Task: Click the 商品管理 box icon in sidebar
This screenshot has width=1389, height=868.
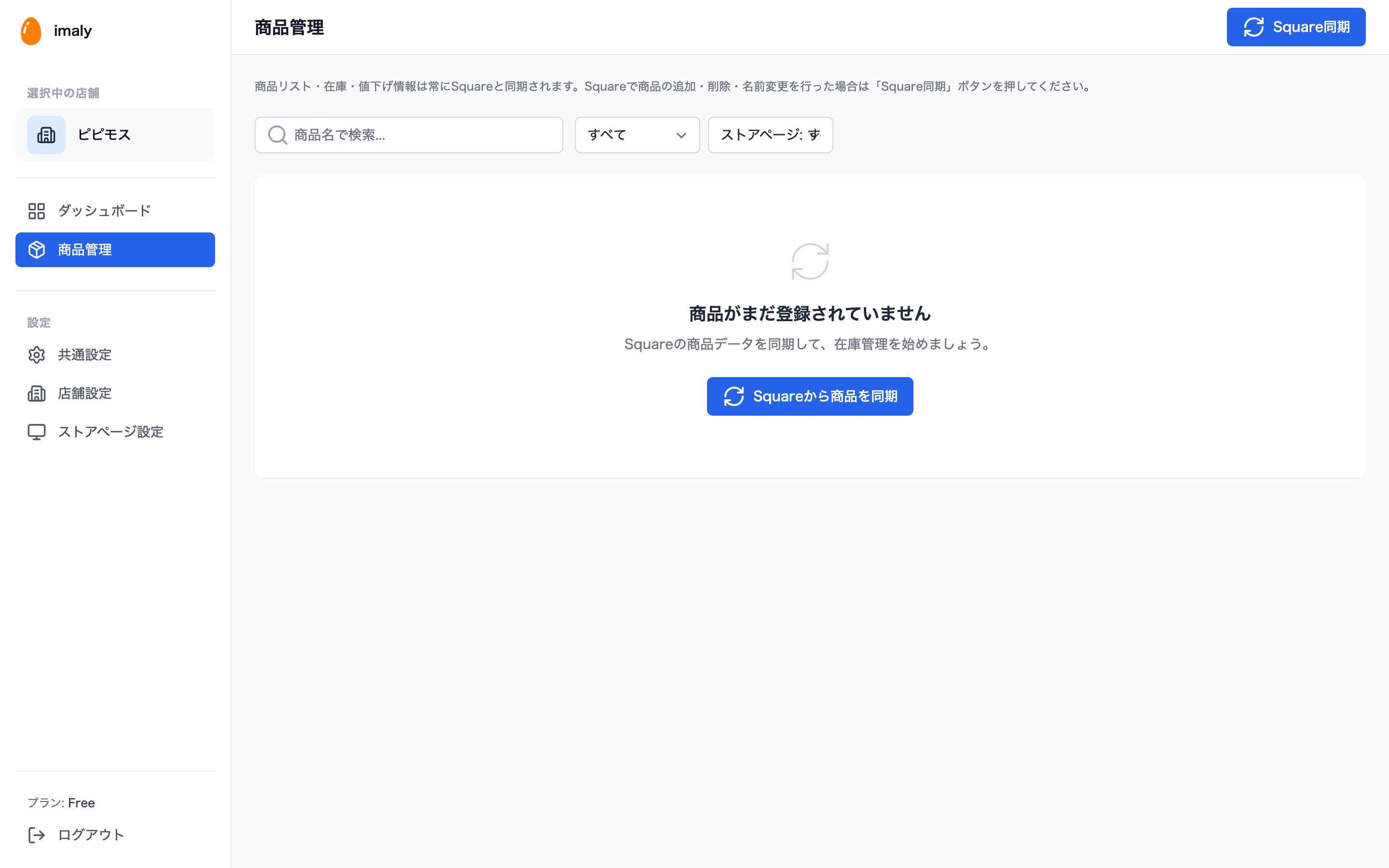Action: [x=36, y=250]
